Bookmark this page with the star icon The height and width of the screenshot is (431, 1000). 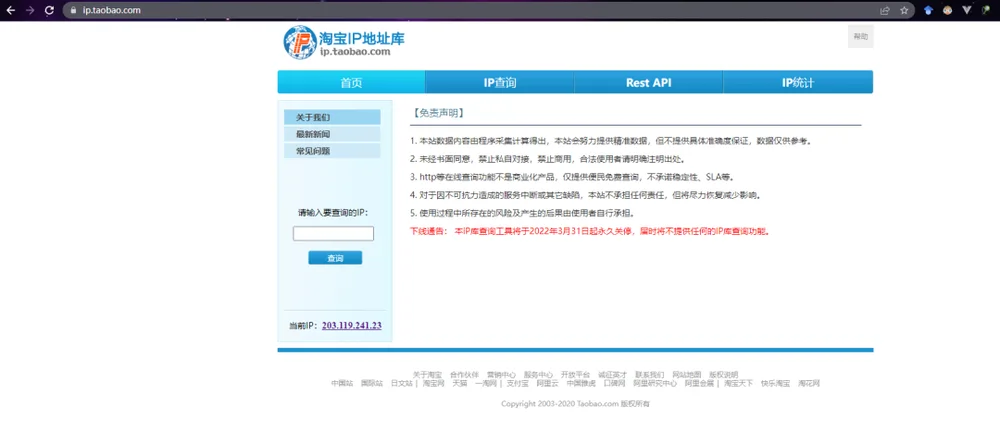pos(904,10)
